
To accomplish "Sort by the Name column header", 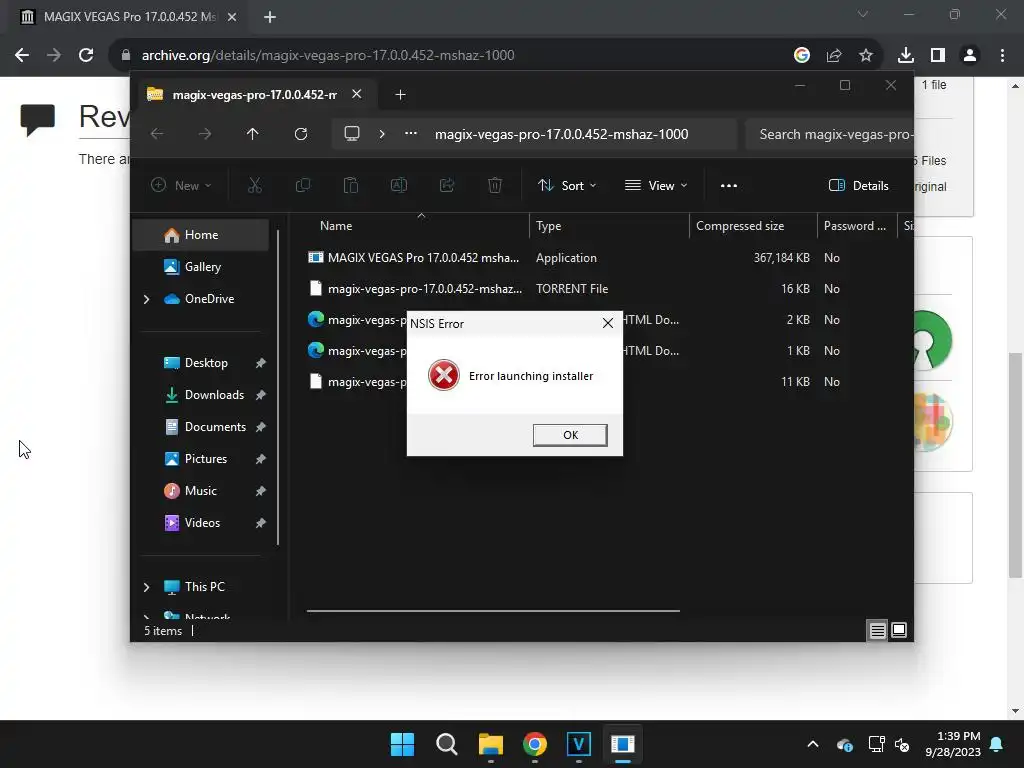I will click(x=336, y=226).
